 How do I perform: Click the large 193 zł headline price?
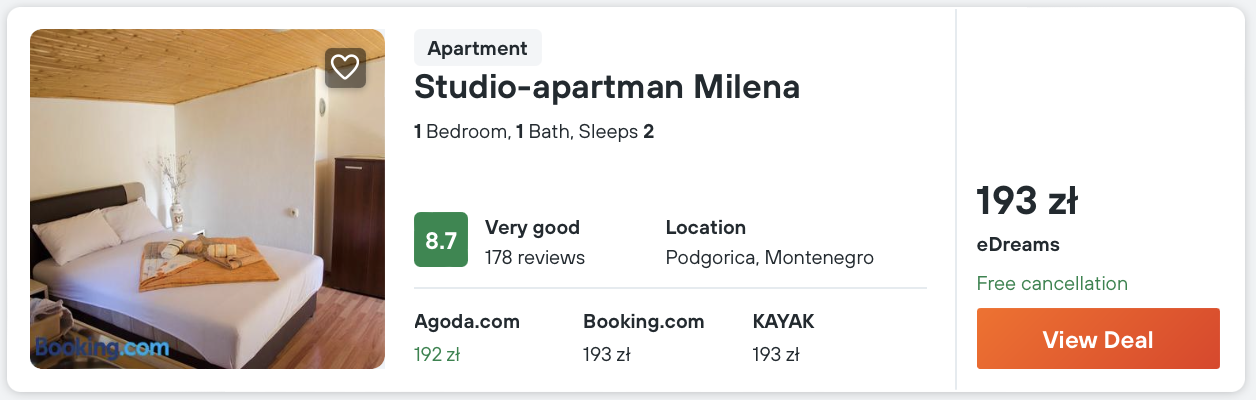click(1027, 202)
